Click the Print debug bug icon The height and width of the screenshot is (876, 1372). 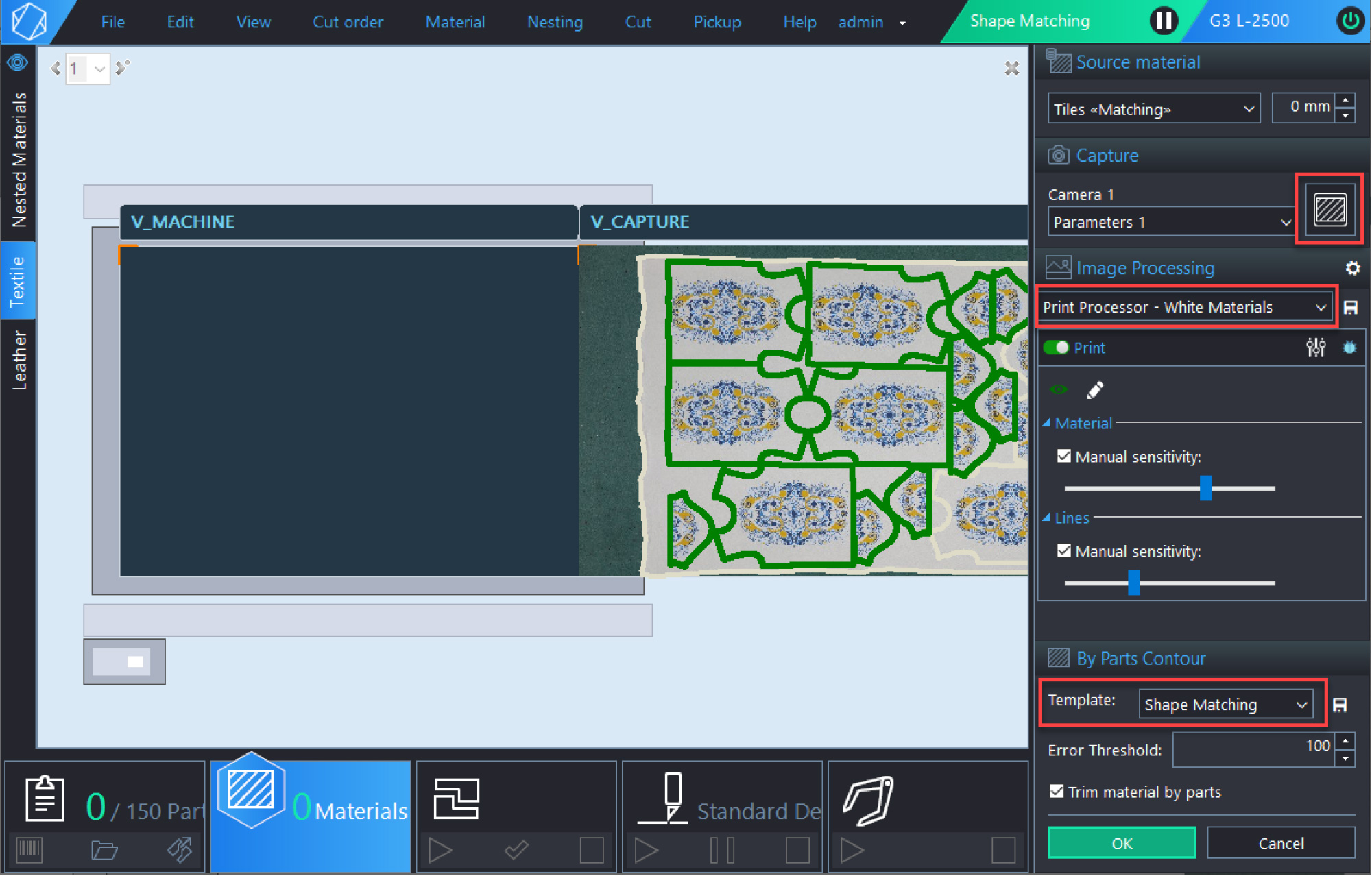coord(1349,348)
